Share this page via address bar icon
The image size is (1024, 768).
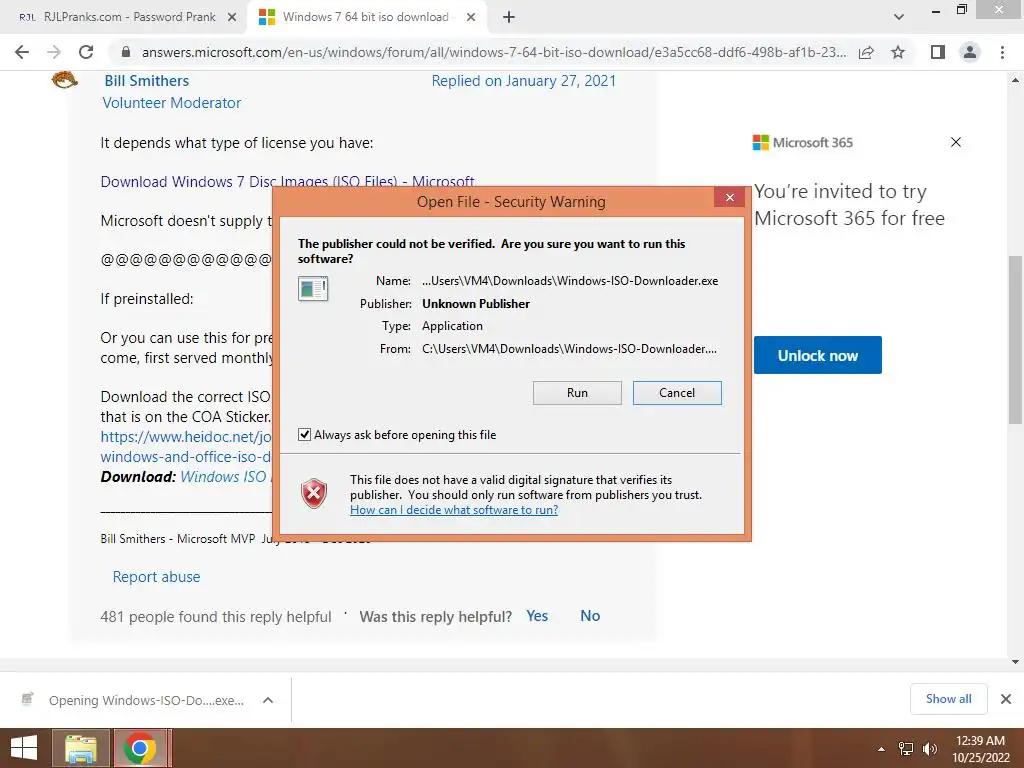pos(867,52)
